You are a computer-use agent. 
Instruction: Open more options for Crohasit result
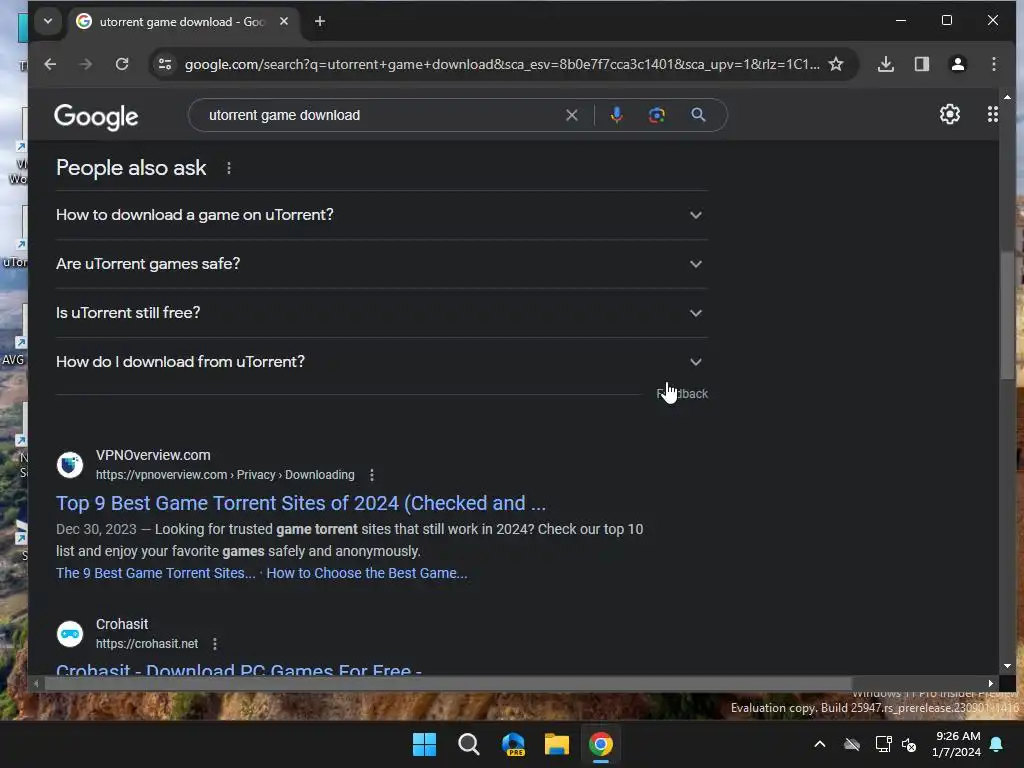[x=215, y=644]
